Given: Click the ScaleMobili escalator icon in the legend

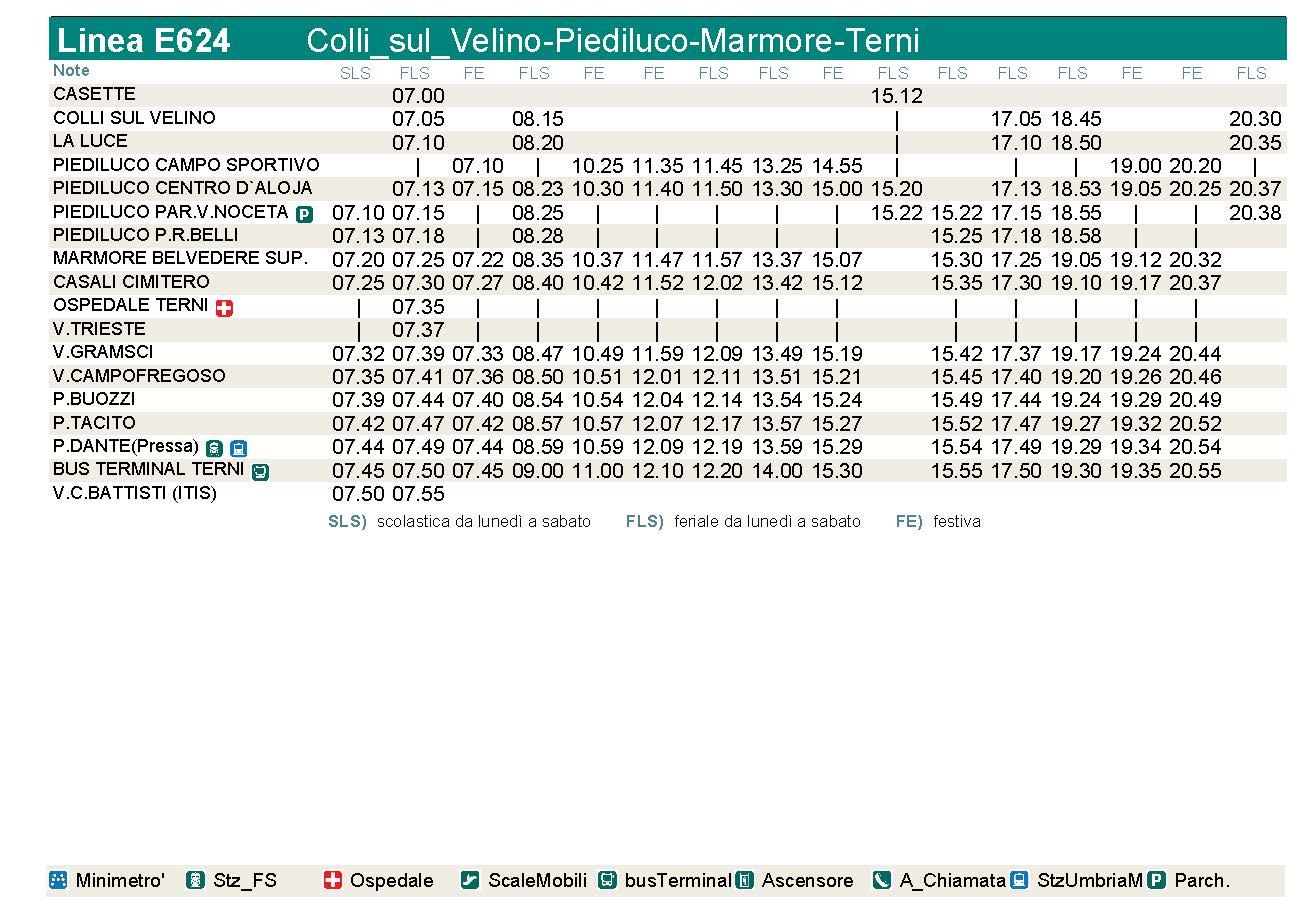Looking at the screenshot, I should (470, 881).
